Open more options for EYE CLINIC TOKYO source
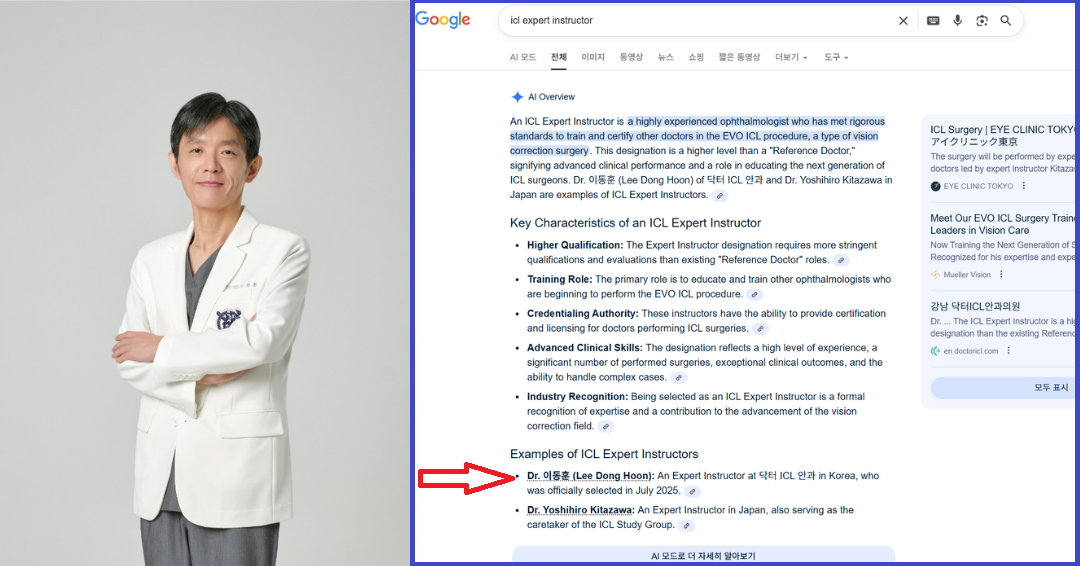 coord(1024,186)
